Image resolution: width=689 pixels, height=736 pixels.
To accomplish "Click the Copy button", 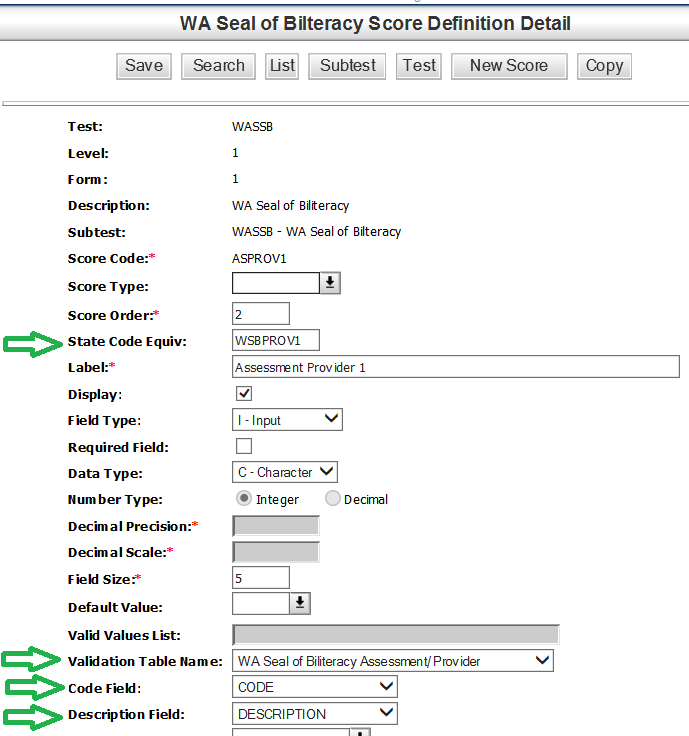I will 604,66.
